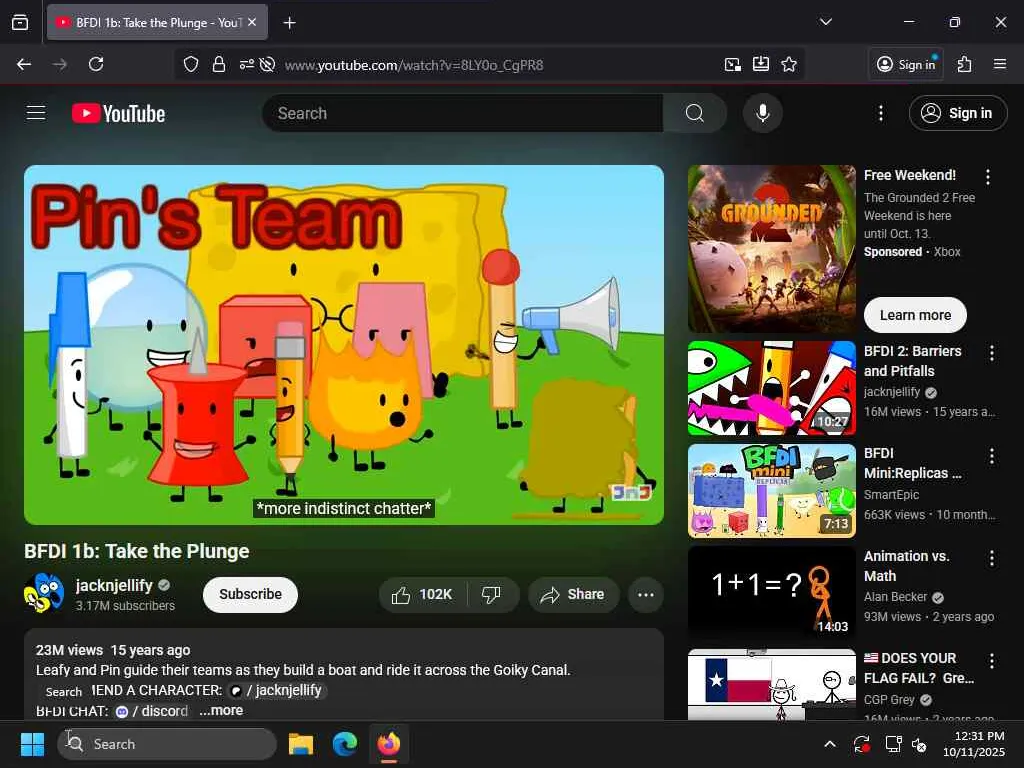Open Animation vs. Math title link
The width and height of the screenshot is (1024, 768).
pyautogui.click(x=906, y=566)
